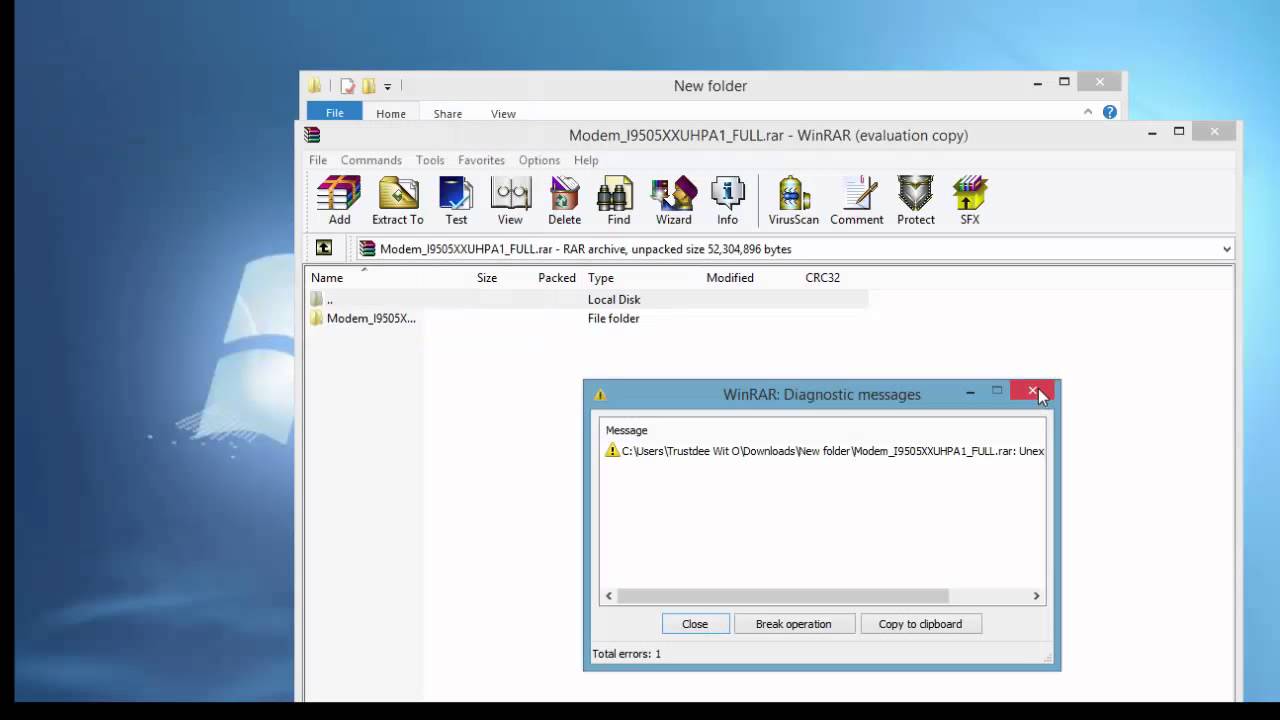Run the Test archive tool

[x=456, y=201]
